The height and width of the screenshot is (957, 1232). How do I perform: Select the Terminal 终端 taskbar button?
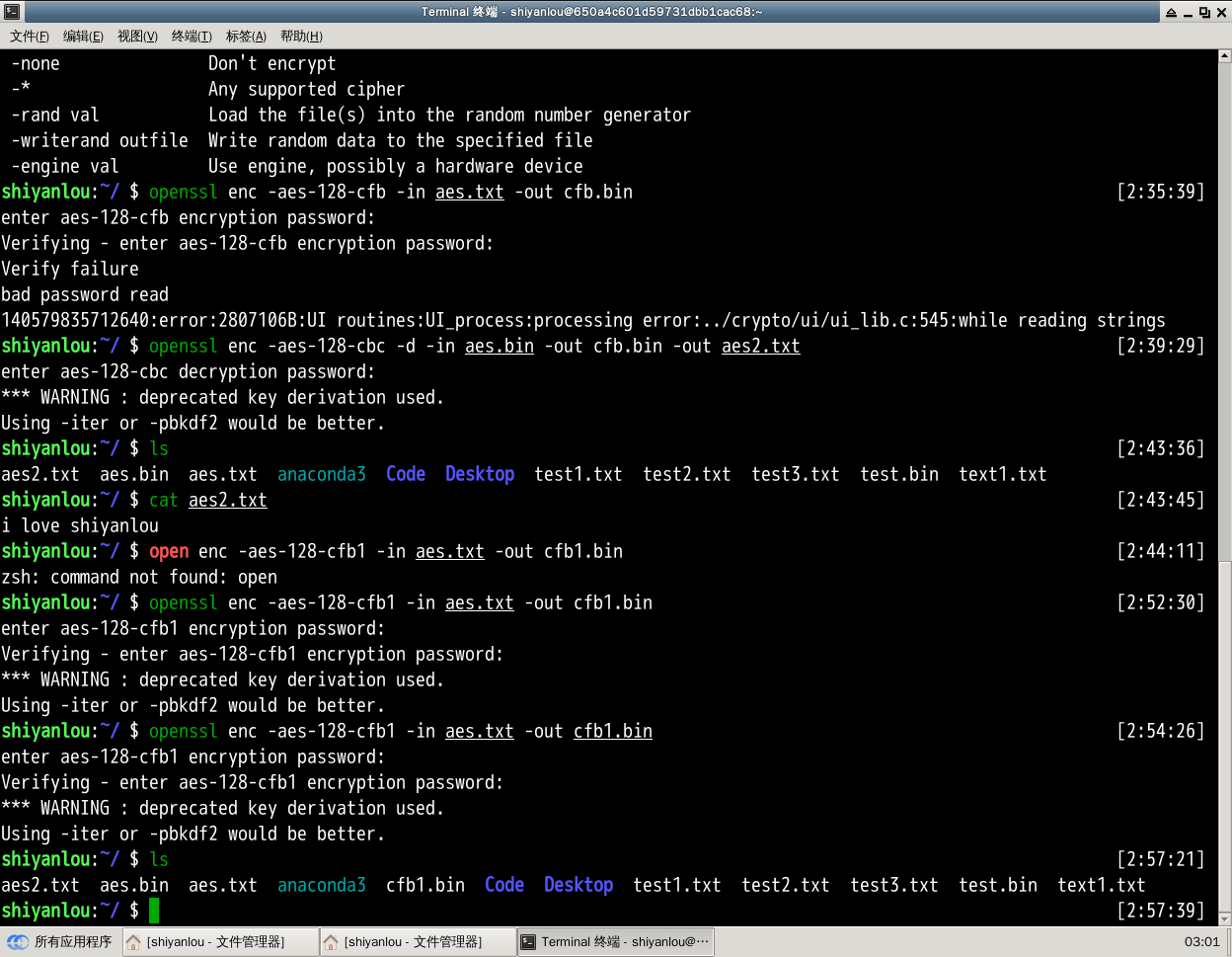(x=615, y=942)
